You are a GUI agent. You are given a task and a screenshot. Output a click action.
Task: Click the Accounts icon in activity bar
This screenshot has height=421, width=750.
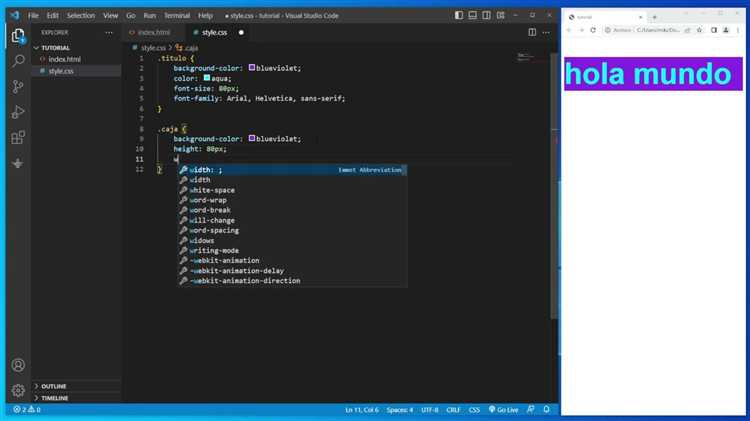coord(18,366)
